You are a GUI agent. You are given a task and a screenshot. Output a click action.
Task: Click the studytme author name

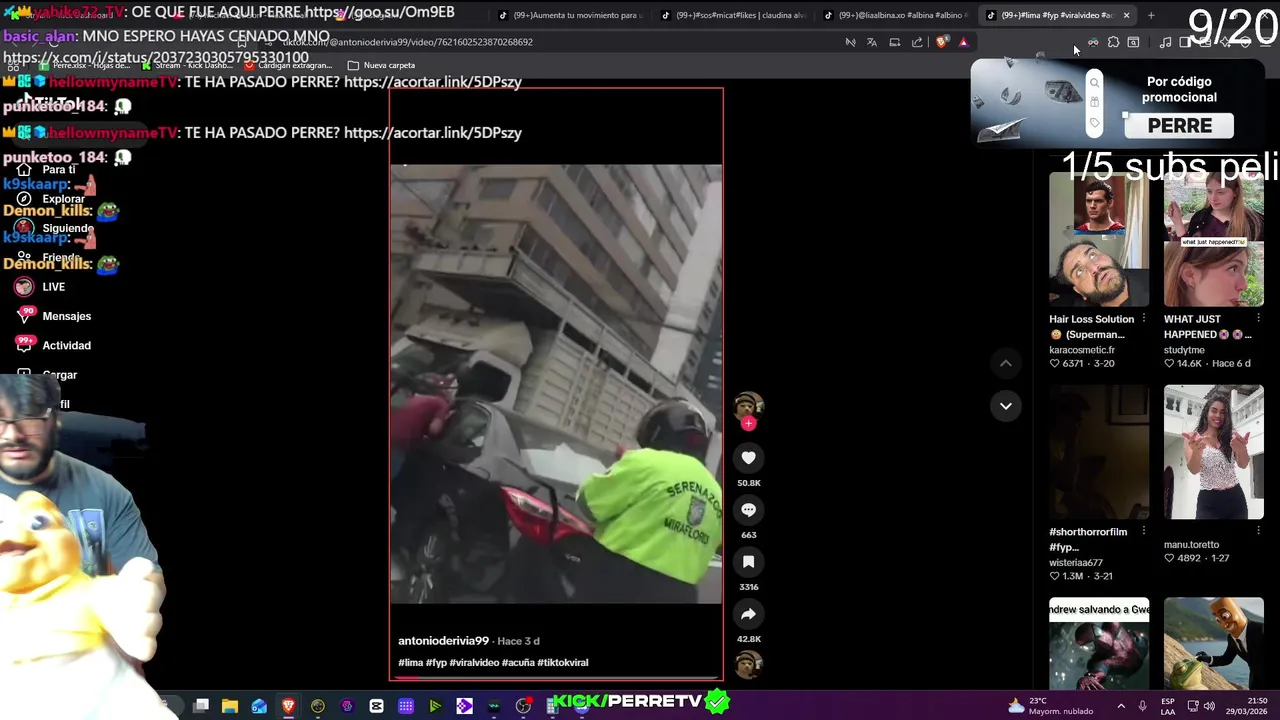pos(1184,350)
